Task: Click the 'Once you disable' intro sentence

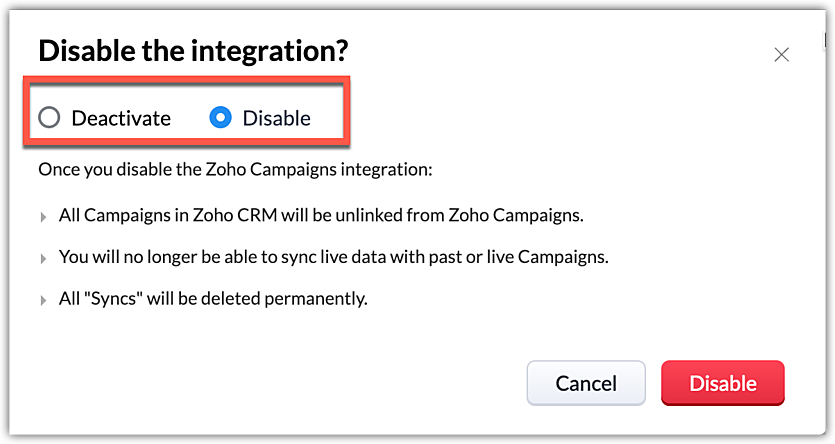Action: [x=235, y=169]
